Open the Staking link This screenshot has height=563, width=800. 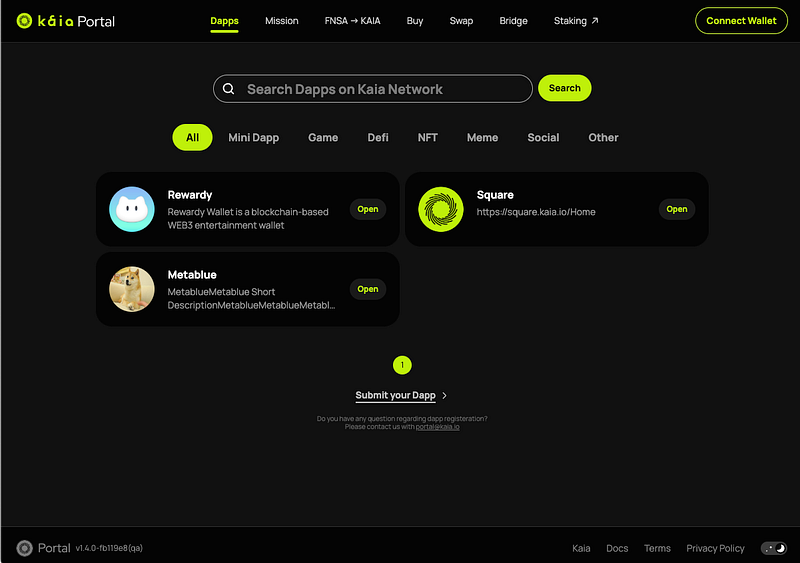coord(576,21)
